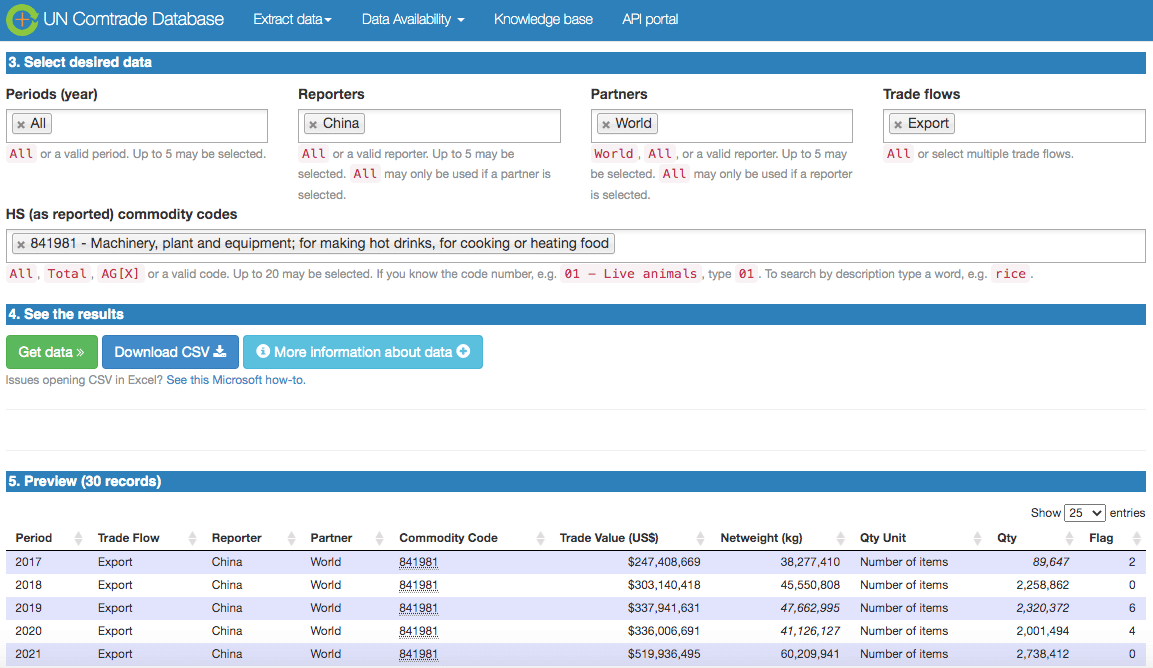The width and height of the screenshot is (1153, 668).
Task: Open the Knowledge base page
Action: pos(543,19)
